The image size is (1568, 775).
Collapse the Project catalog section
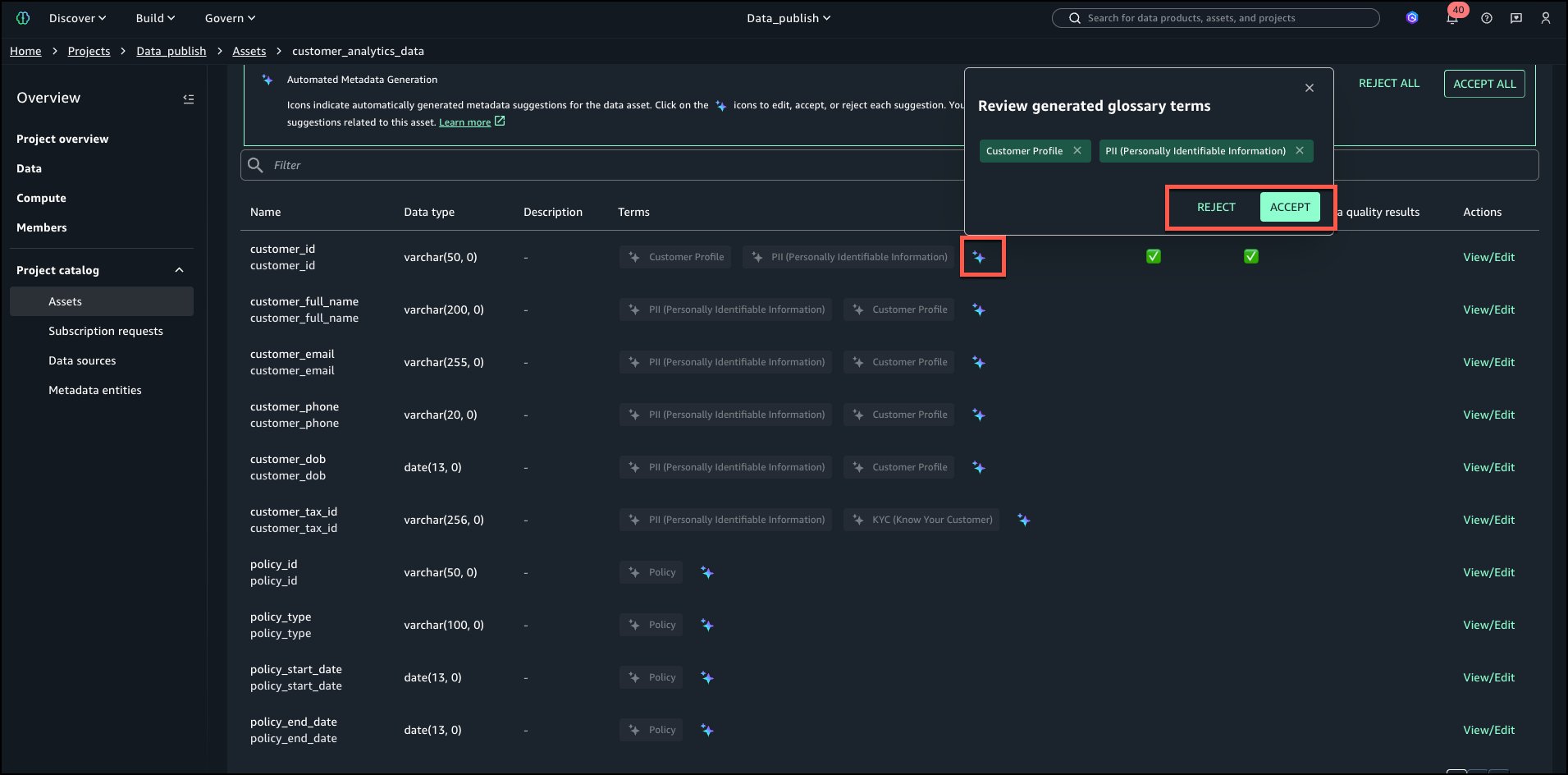(x=179, y=270)
